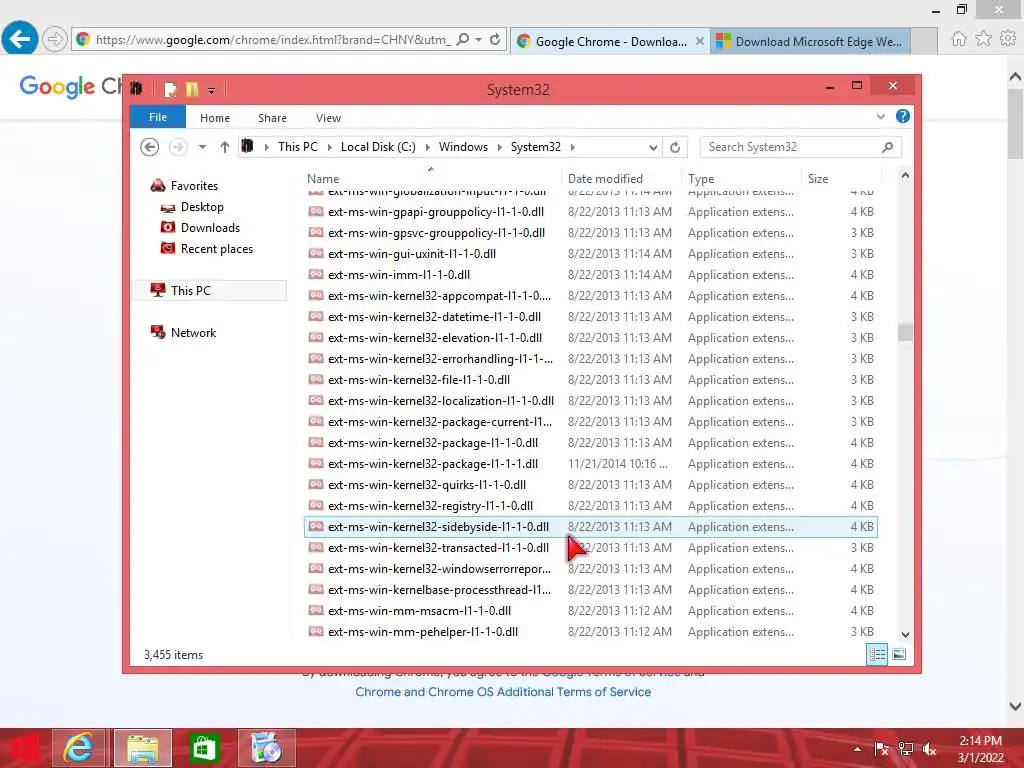The height and width of the screenshot is (768, 1024).
Task: Refresh the browser page with reload icon
Action: click(x=495, y=39)
